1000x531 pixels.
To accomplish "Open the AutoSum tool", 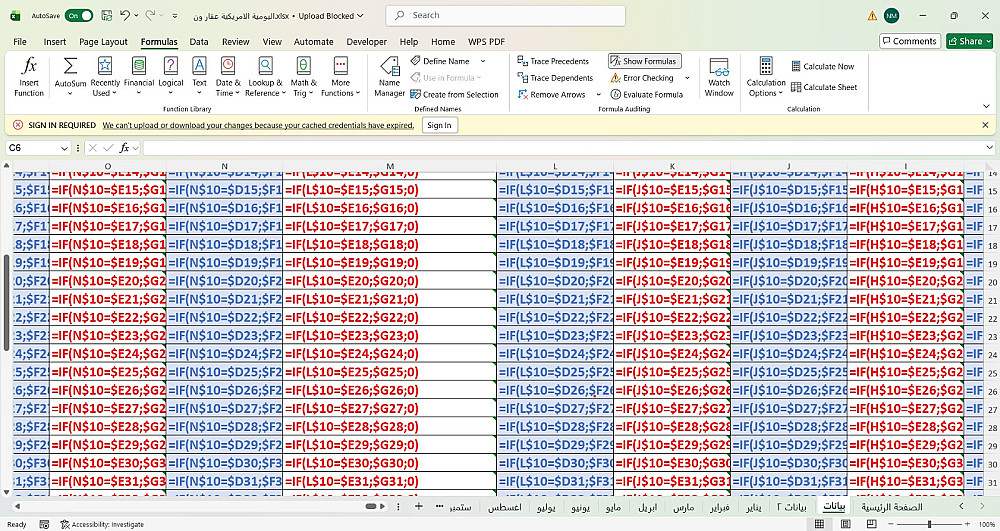I will [70, 66].
